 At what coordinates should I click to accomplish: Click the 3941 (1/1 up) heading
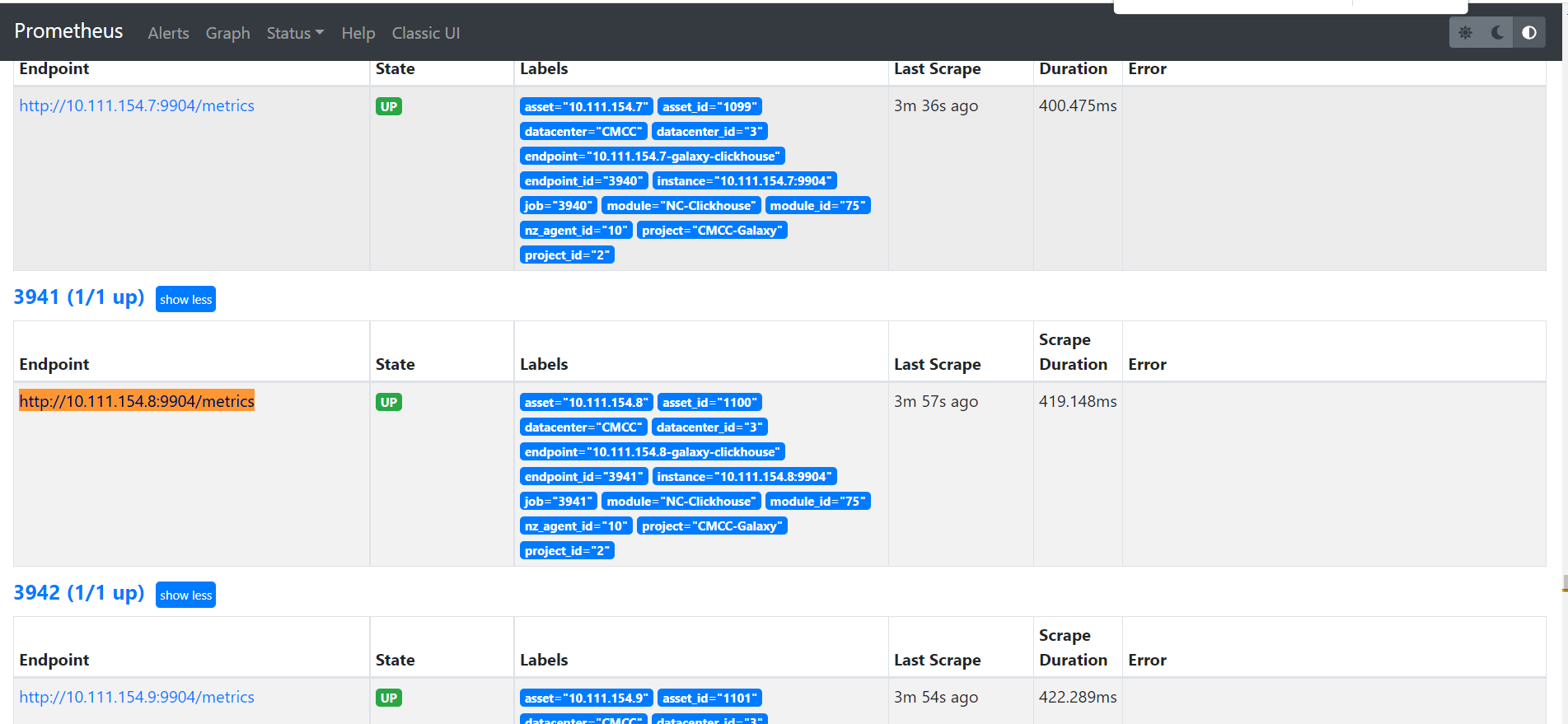[79, 297]
